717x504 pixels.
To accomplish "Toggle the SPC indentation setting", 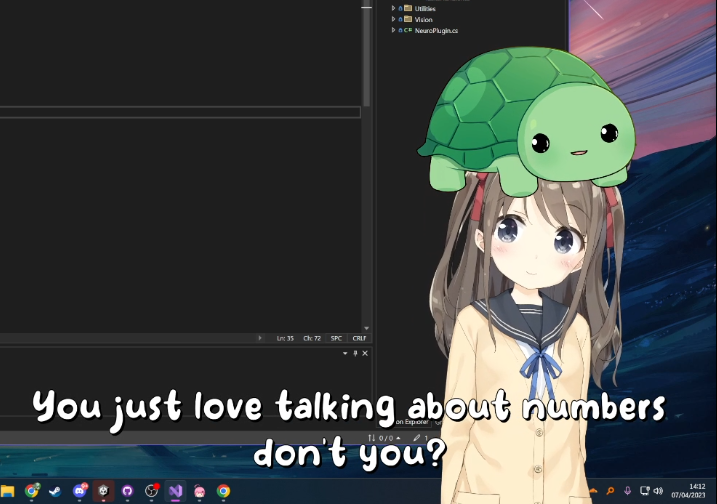I will 336,338.
